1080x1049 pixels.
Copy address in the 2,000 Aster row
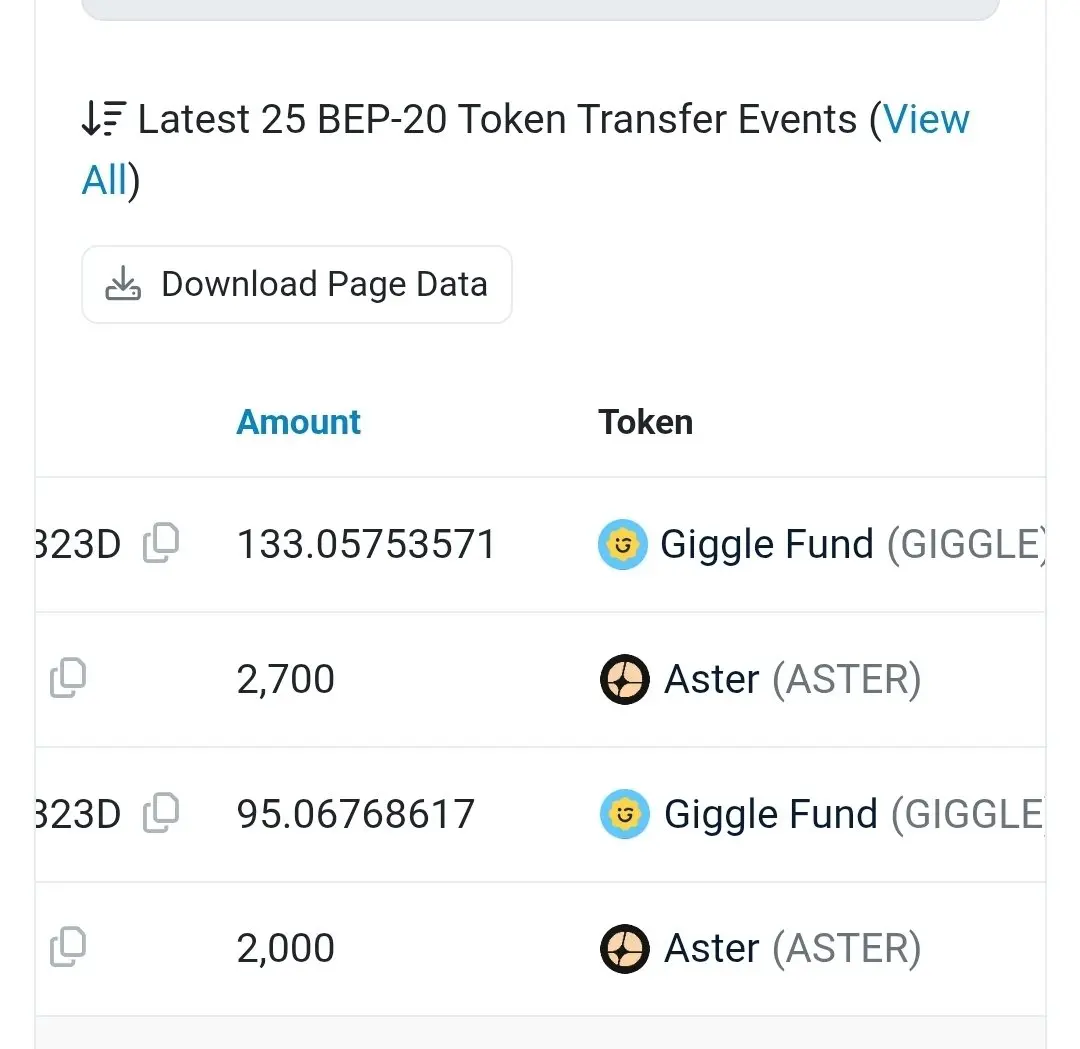(x=68, y=947)
